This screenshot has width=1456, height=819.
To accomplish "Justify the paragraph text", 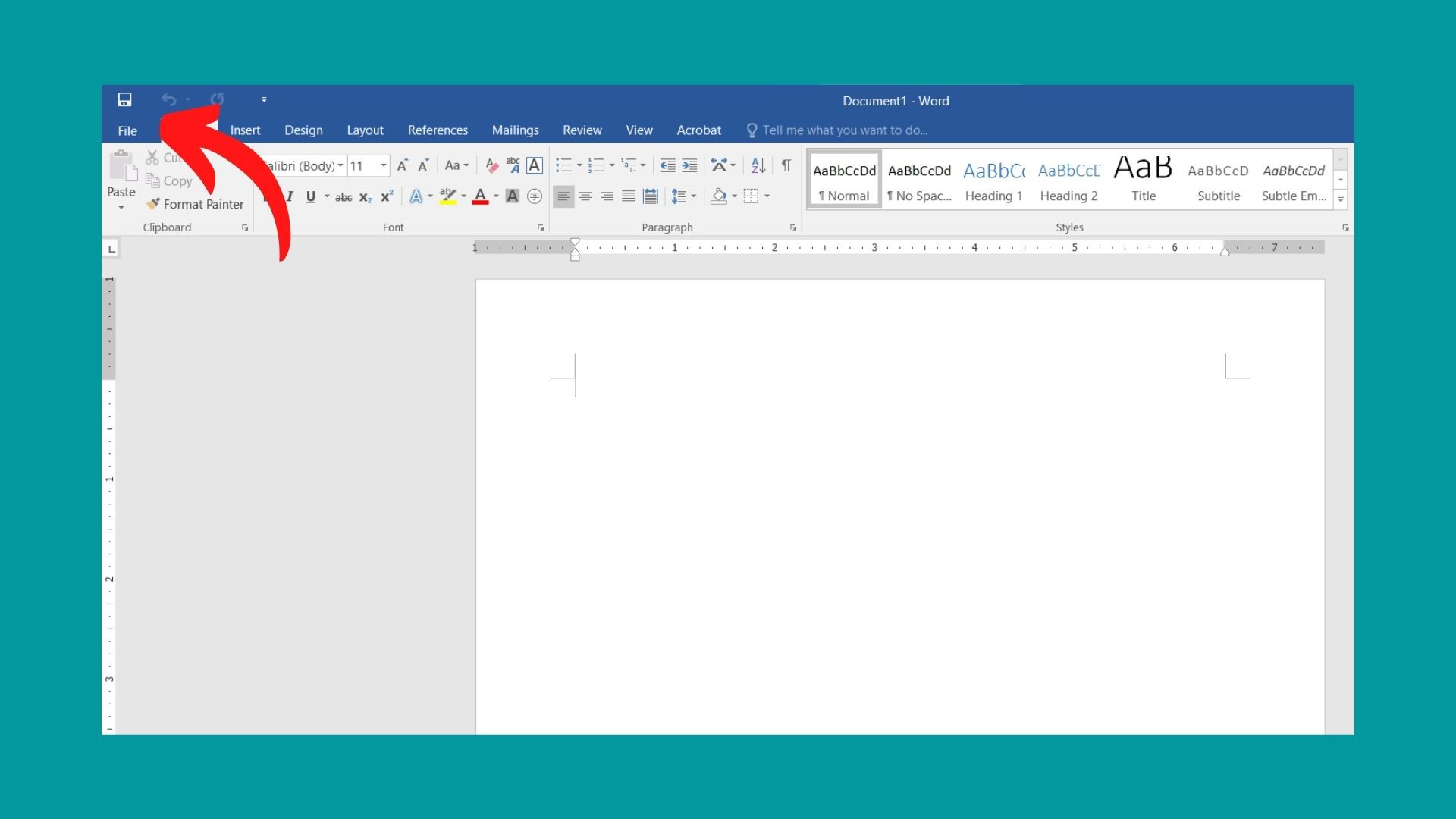I will (x=629, y=196).
